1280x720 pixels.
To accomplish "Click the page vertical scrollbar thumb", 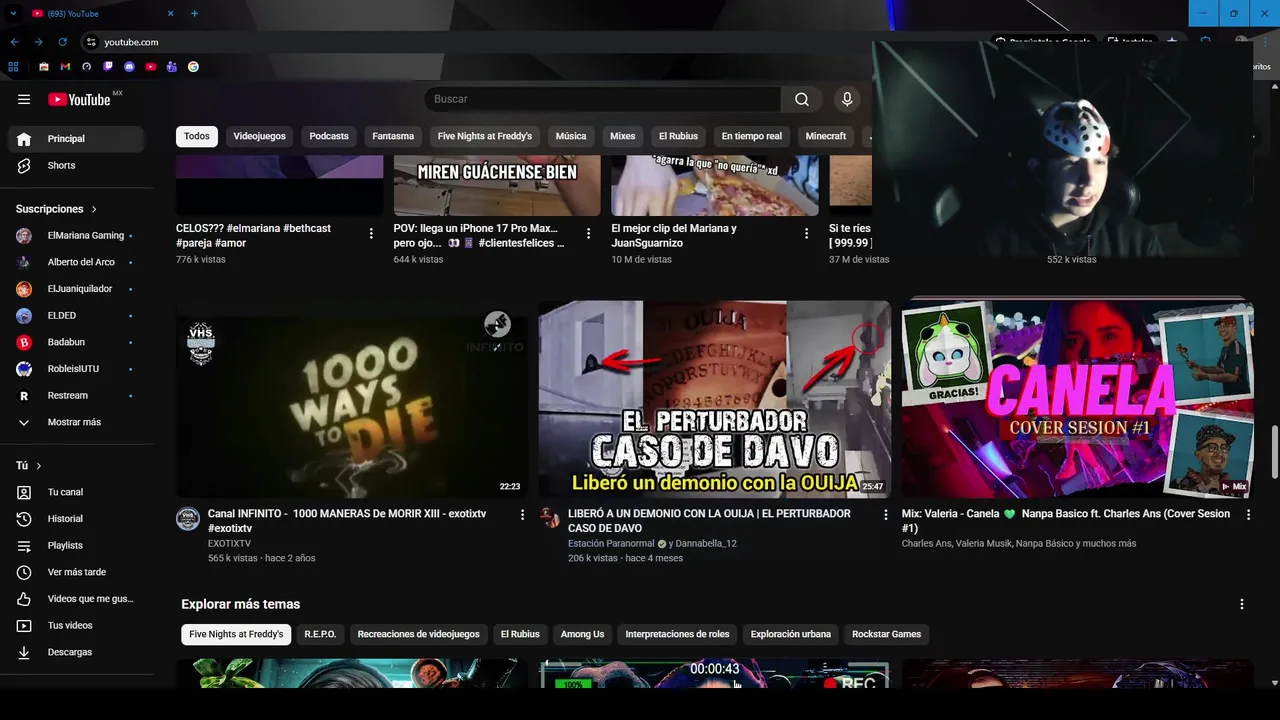I will [1274, 452].
